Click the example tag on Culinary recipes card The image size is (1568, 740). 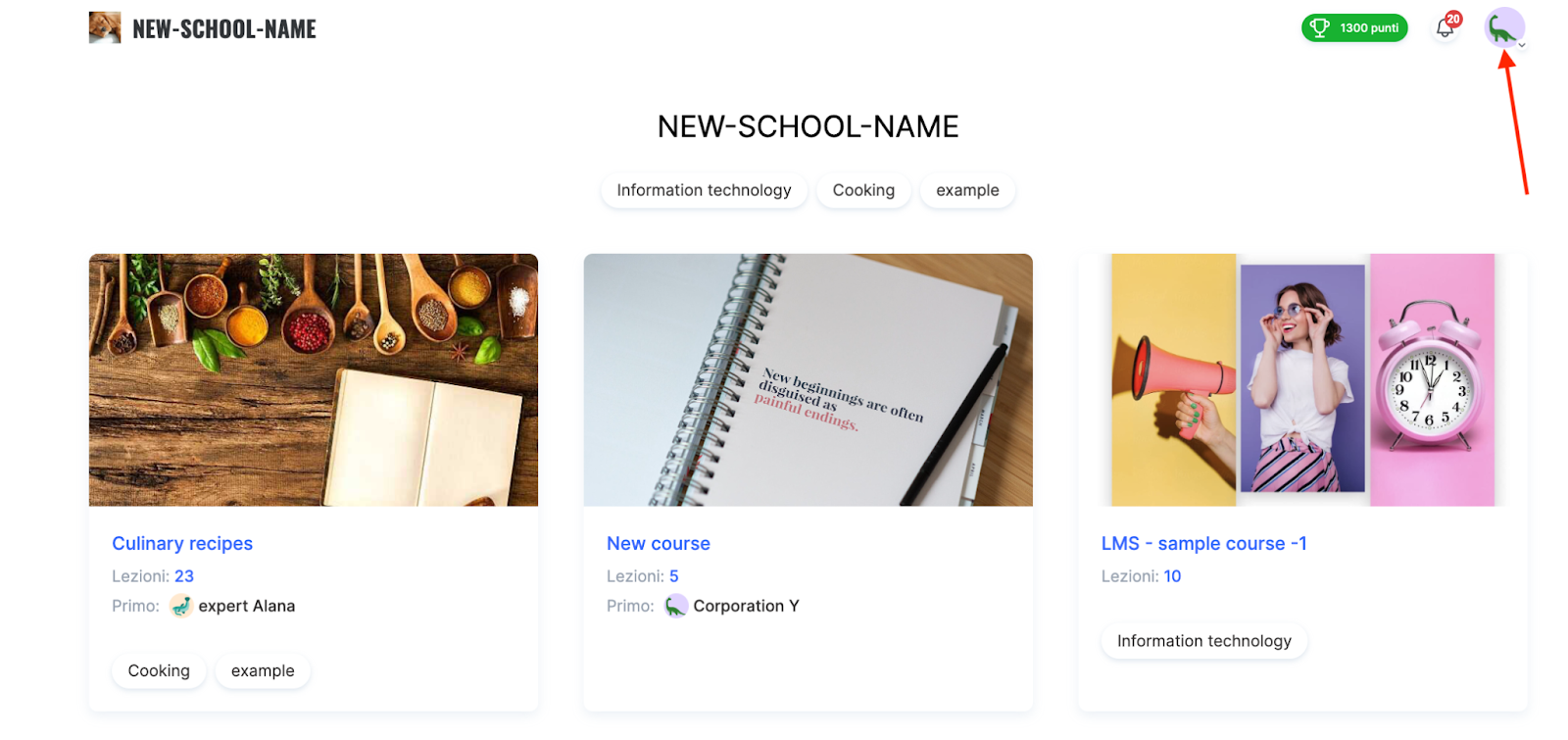point(263,670)
